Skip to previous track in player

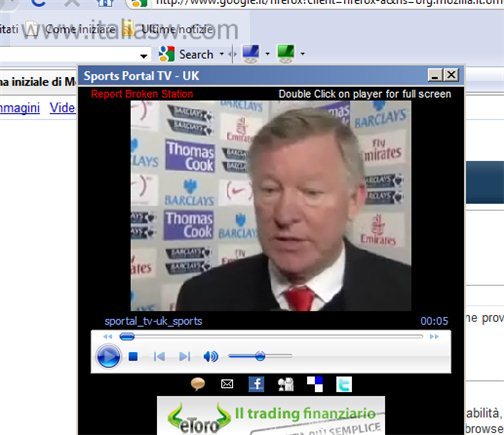pyautogui.click(x=159, y=357)
